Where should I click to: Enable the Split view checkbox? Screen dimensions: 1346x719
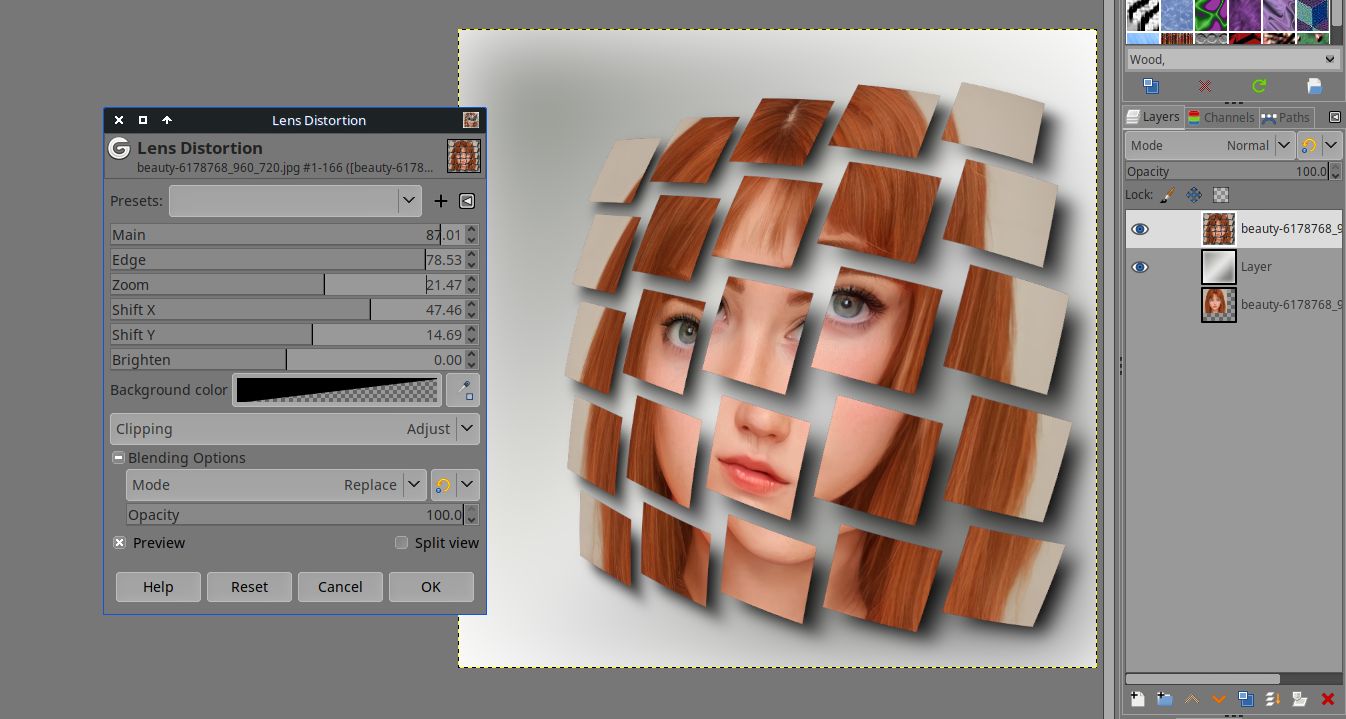(401, 543)
